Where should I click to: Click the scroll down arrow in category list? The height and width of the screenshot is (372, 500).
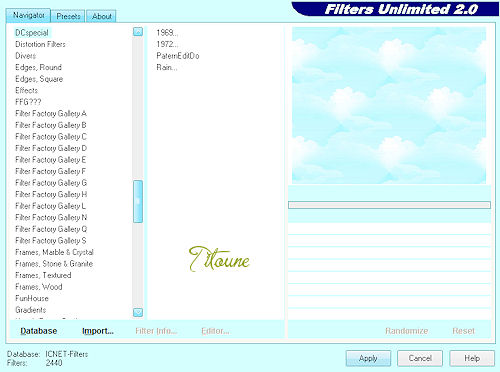point(138,312)
